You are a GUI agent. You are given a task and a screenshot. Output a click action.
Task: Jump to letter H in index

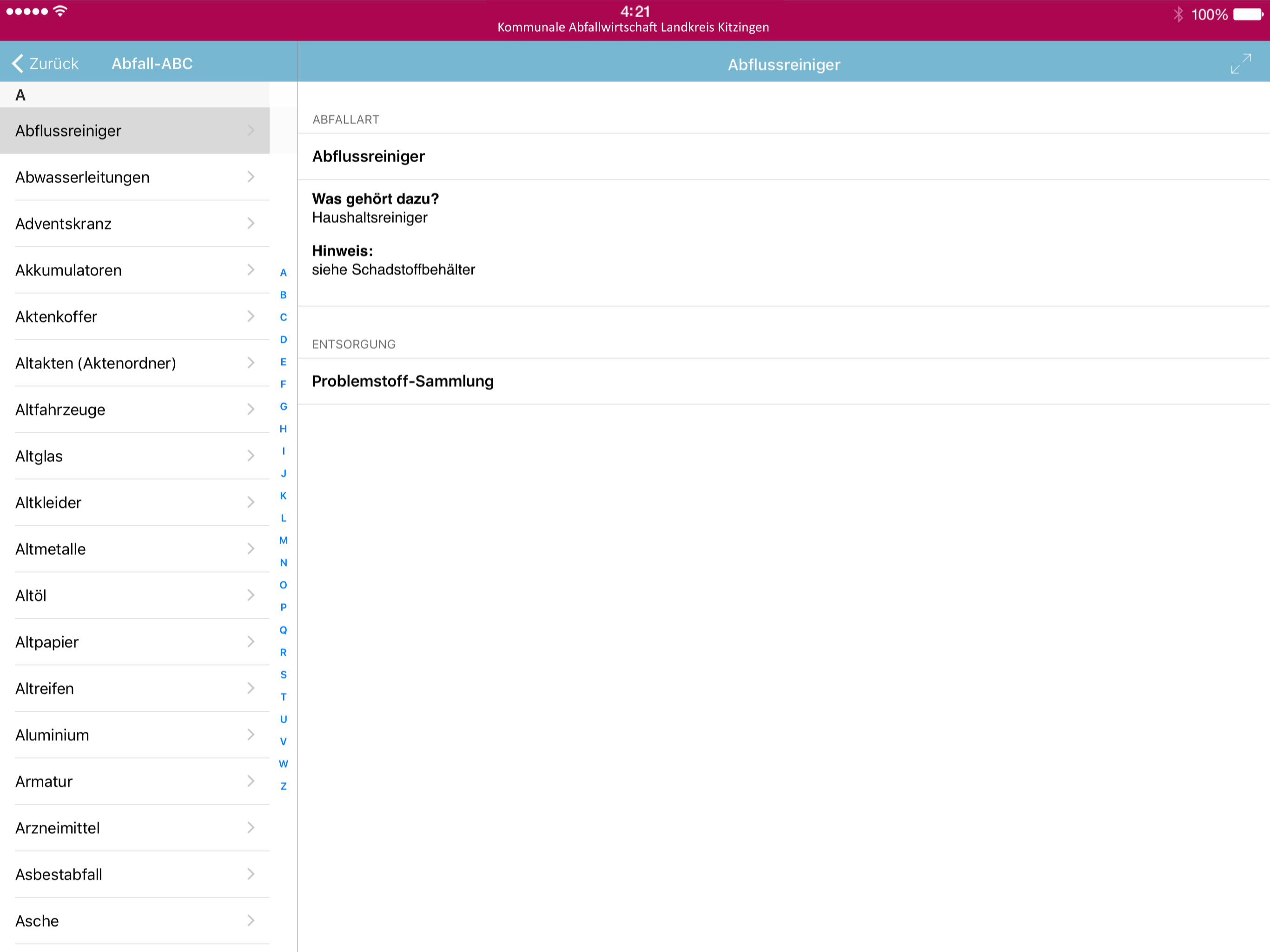pyautogui.click(x=283, y=430)
